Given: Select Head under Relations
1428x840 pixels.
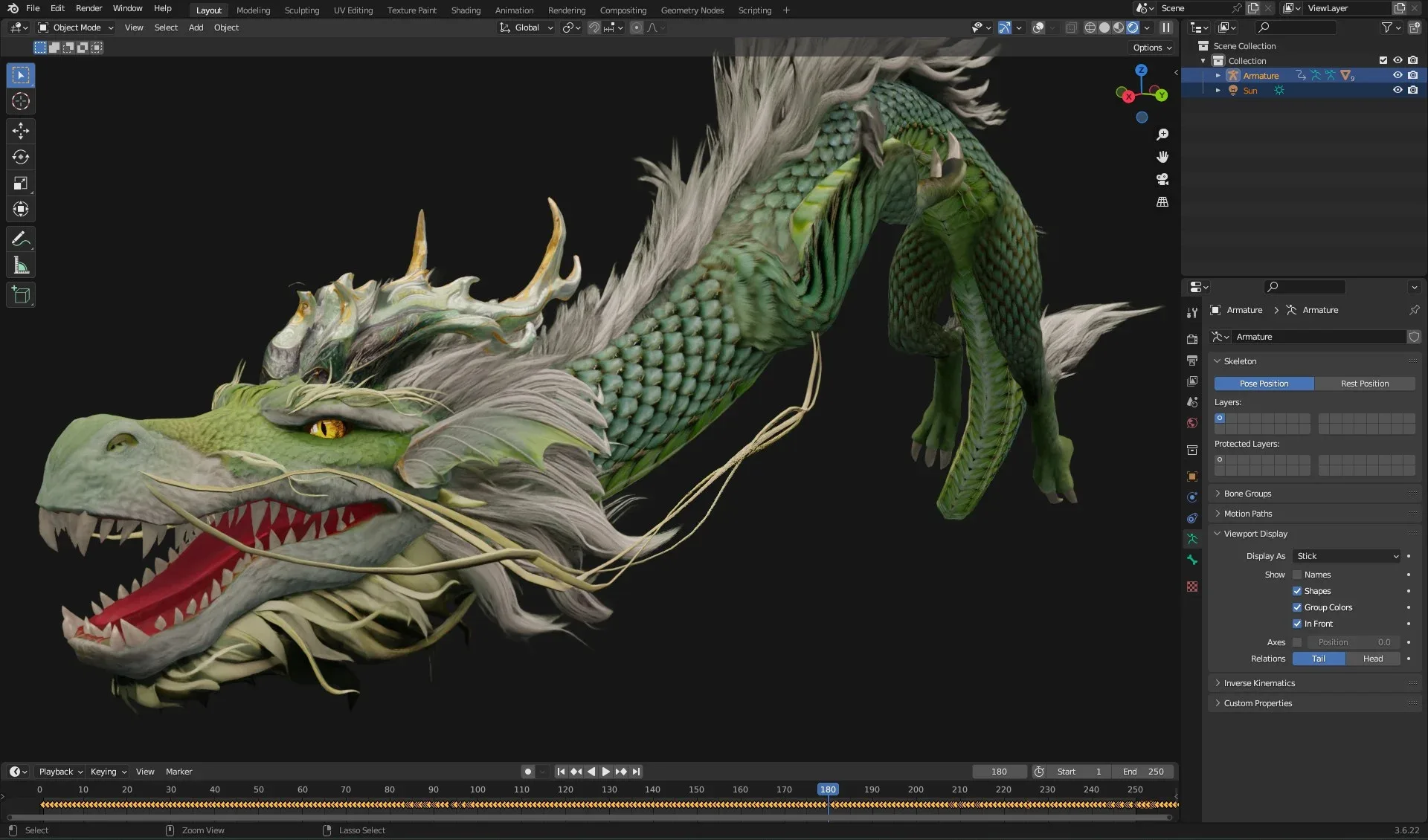Looking at the screenshot, I should 1371,659.
